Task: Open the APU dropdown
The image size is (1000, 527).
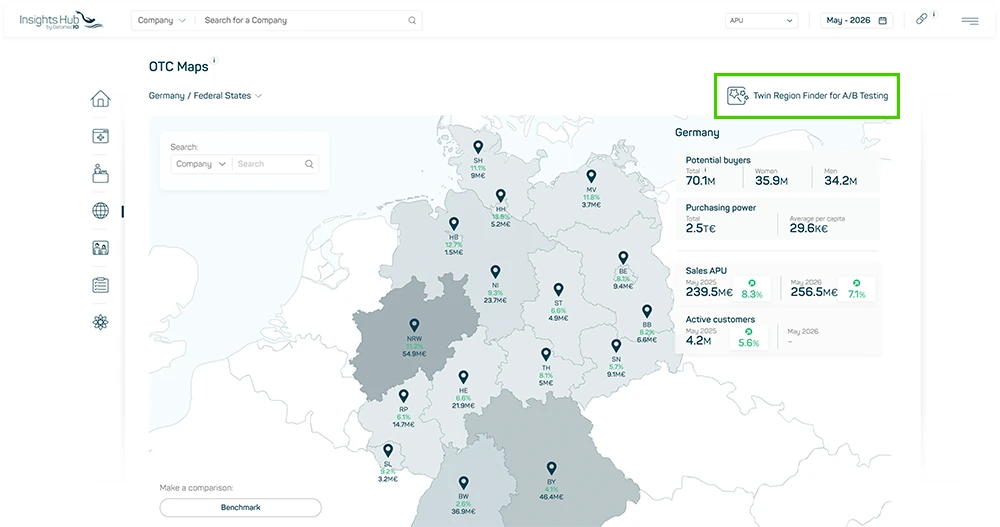Action: [761, 20]
